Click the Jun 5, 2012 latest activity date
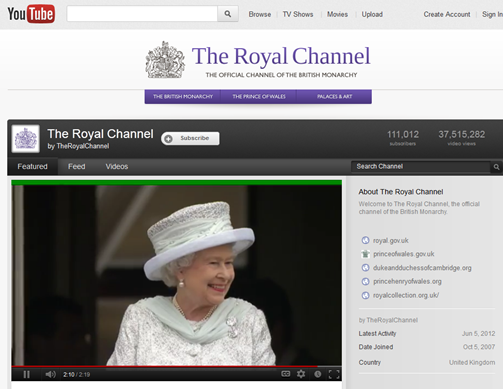This screenshot has height=389, width=503. tap(478, 333)
